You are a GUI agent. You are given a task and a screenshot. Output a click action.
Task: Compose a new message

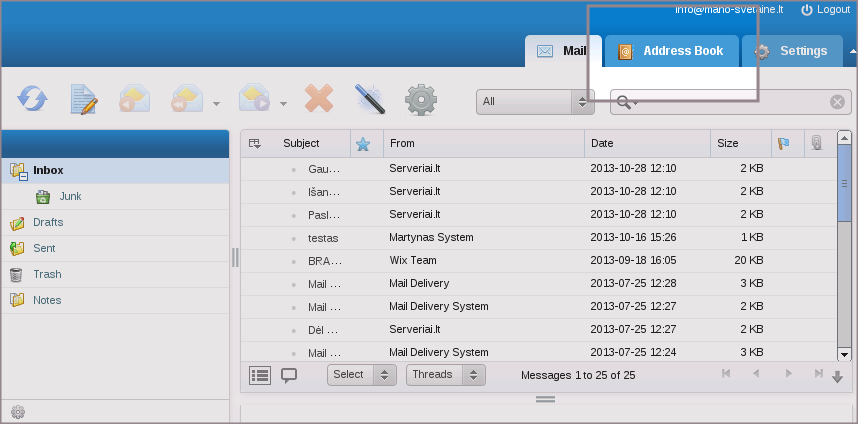[83, 99]
